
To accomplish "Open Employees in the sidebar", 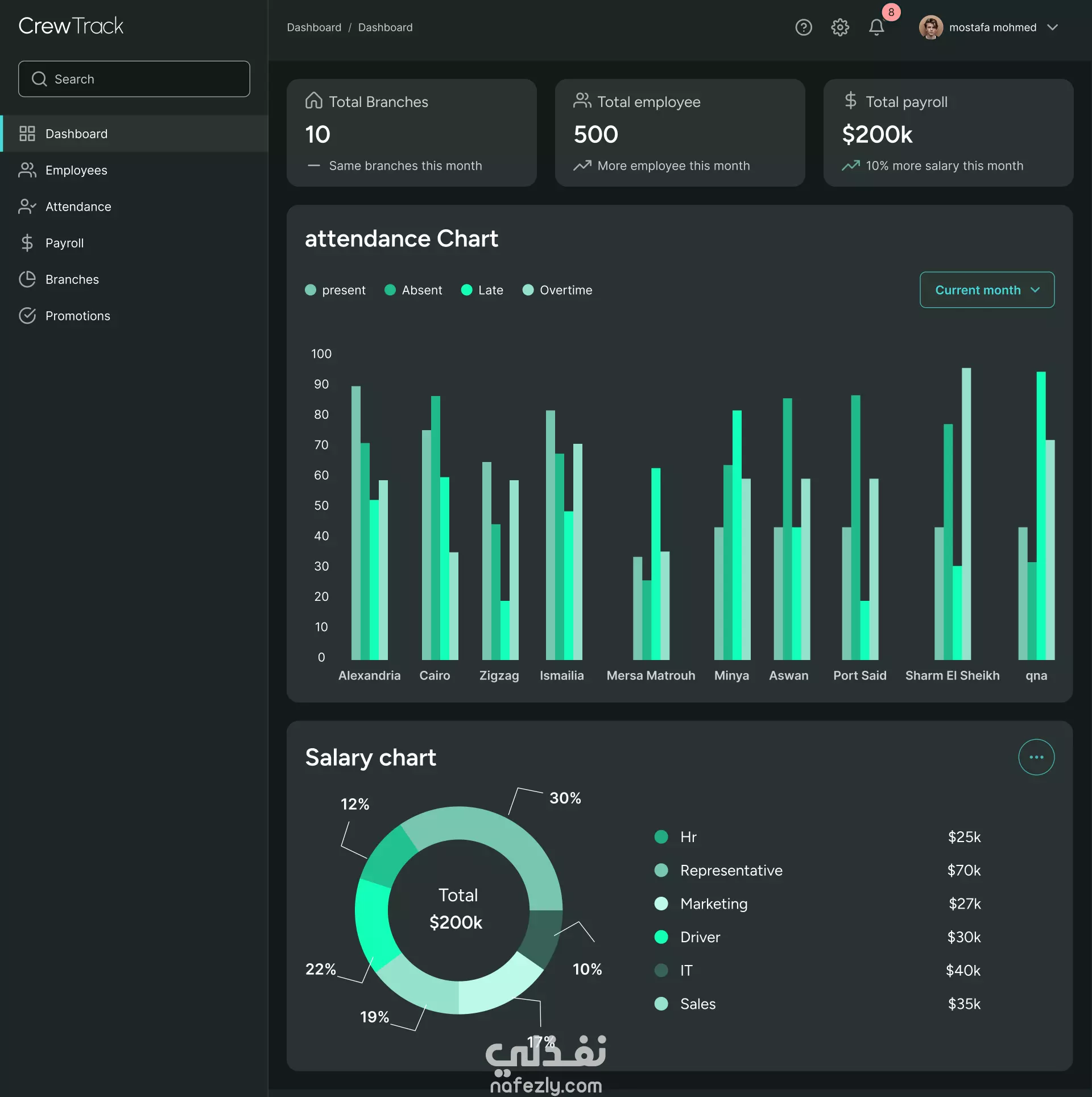I will tap(76, 170).
